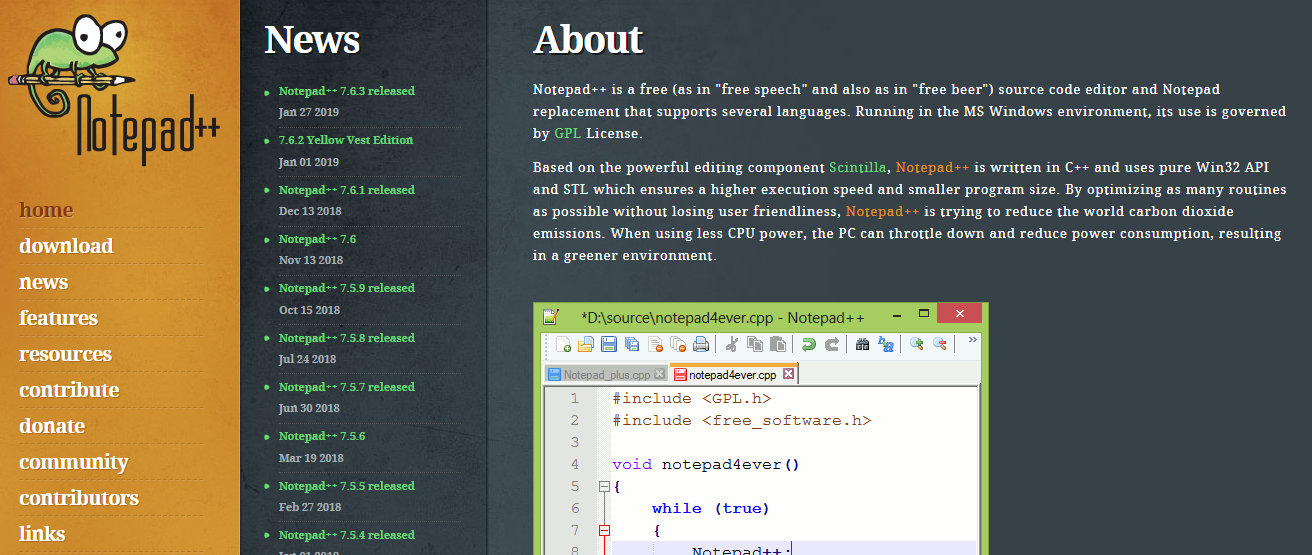Image resolution: width=1312 pixels, height=555 pixels.
Task: Open the contributors page
Action: (79, 498)
